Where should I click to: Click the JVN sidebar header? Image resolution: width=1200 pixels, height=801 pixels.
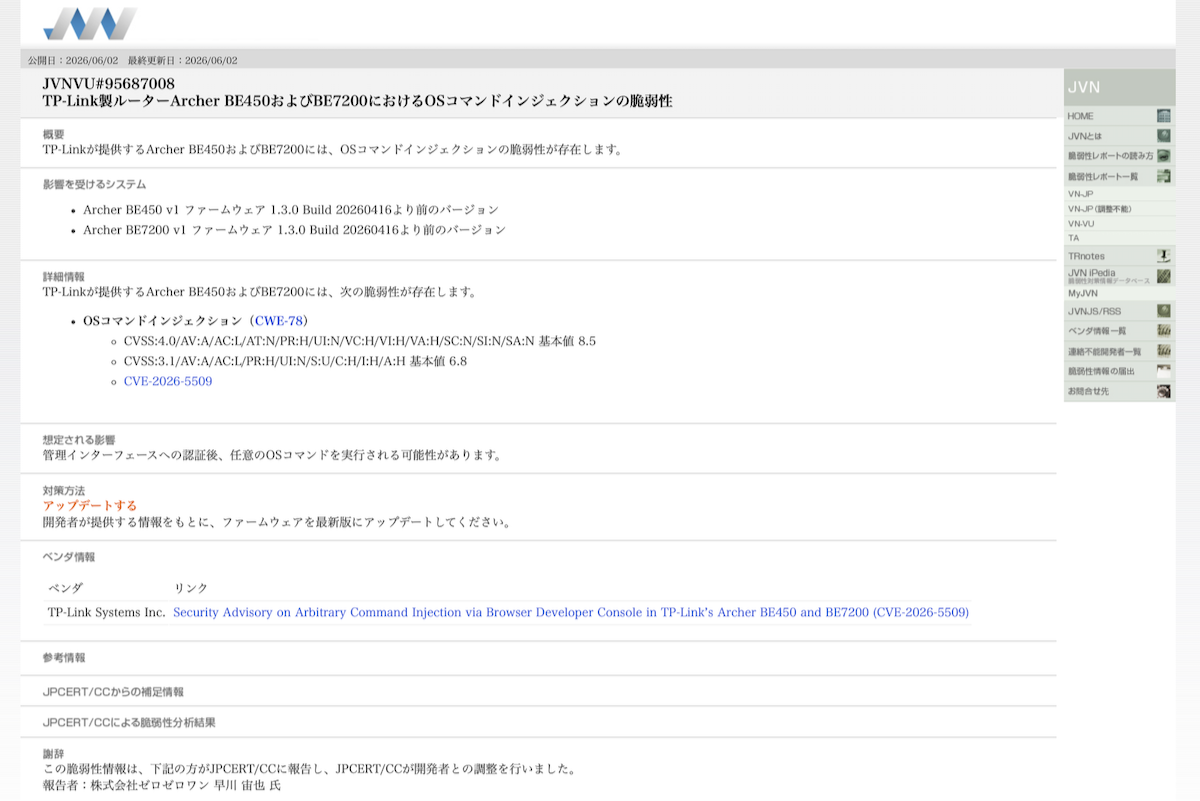[1119, 87]
